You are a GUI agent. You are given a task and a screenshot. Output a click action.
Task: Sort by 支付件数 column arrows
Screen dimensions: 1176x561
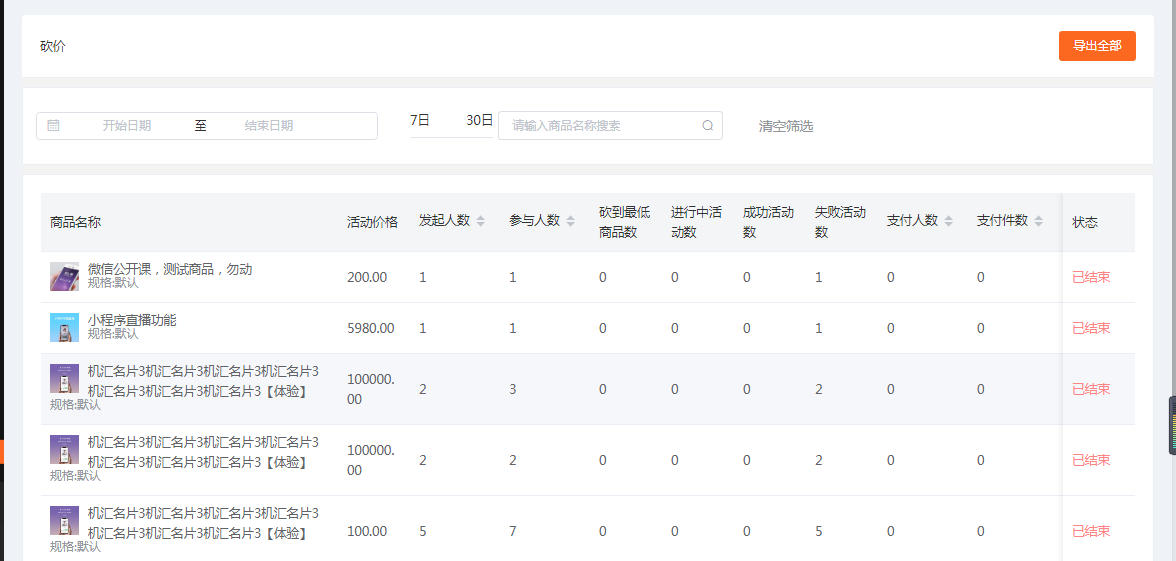pyautogui.click(x=1039, y=221)
